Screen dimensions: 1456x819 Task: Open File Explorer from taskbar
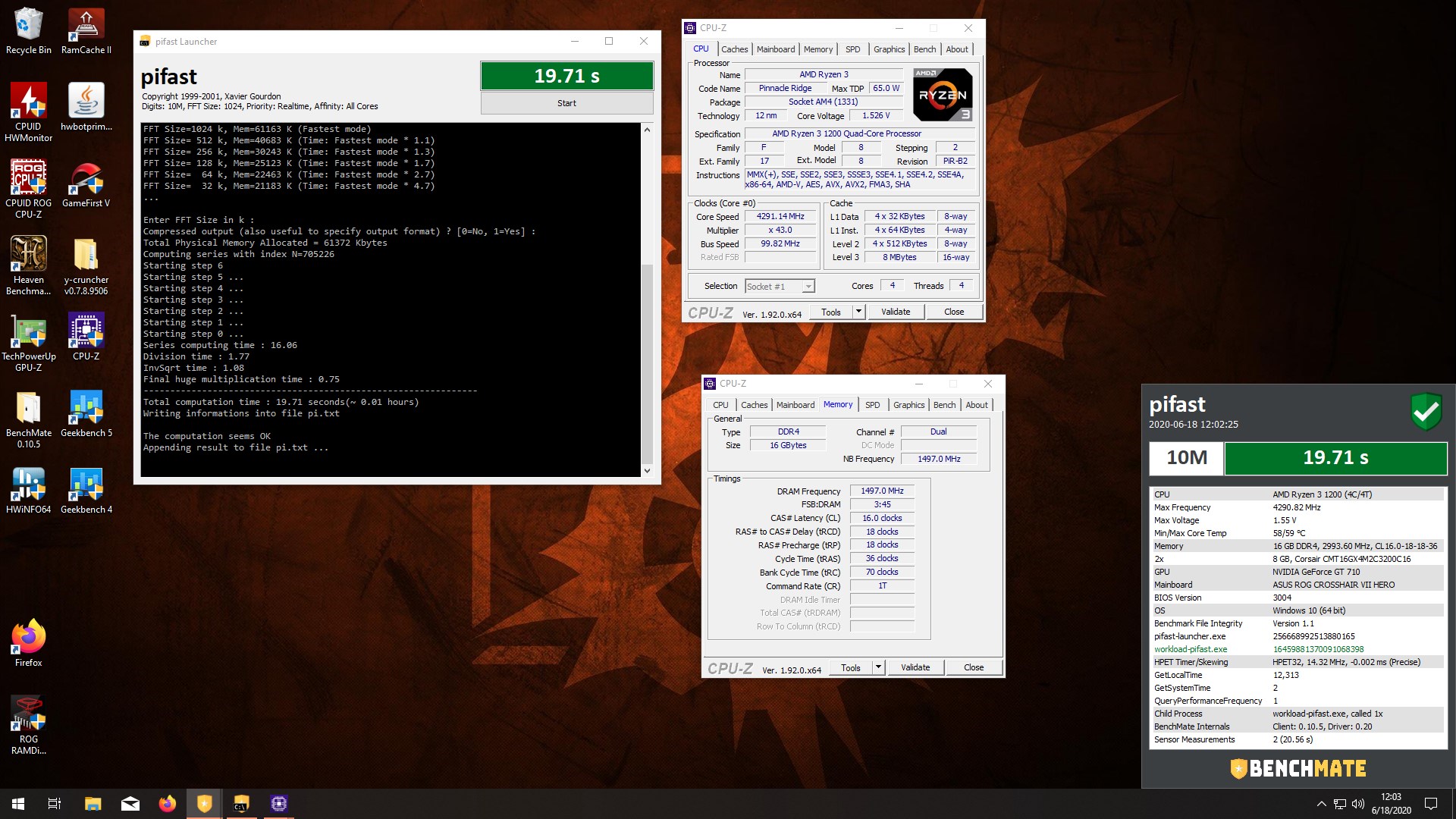(93, 804)
